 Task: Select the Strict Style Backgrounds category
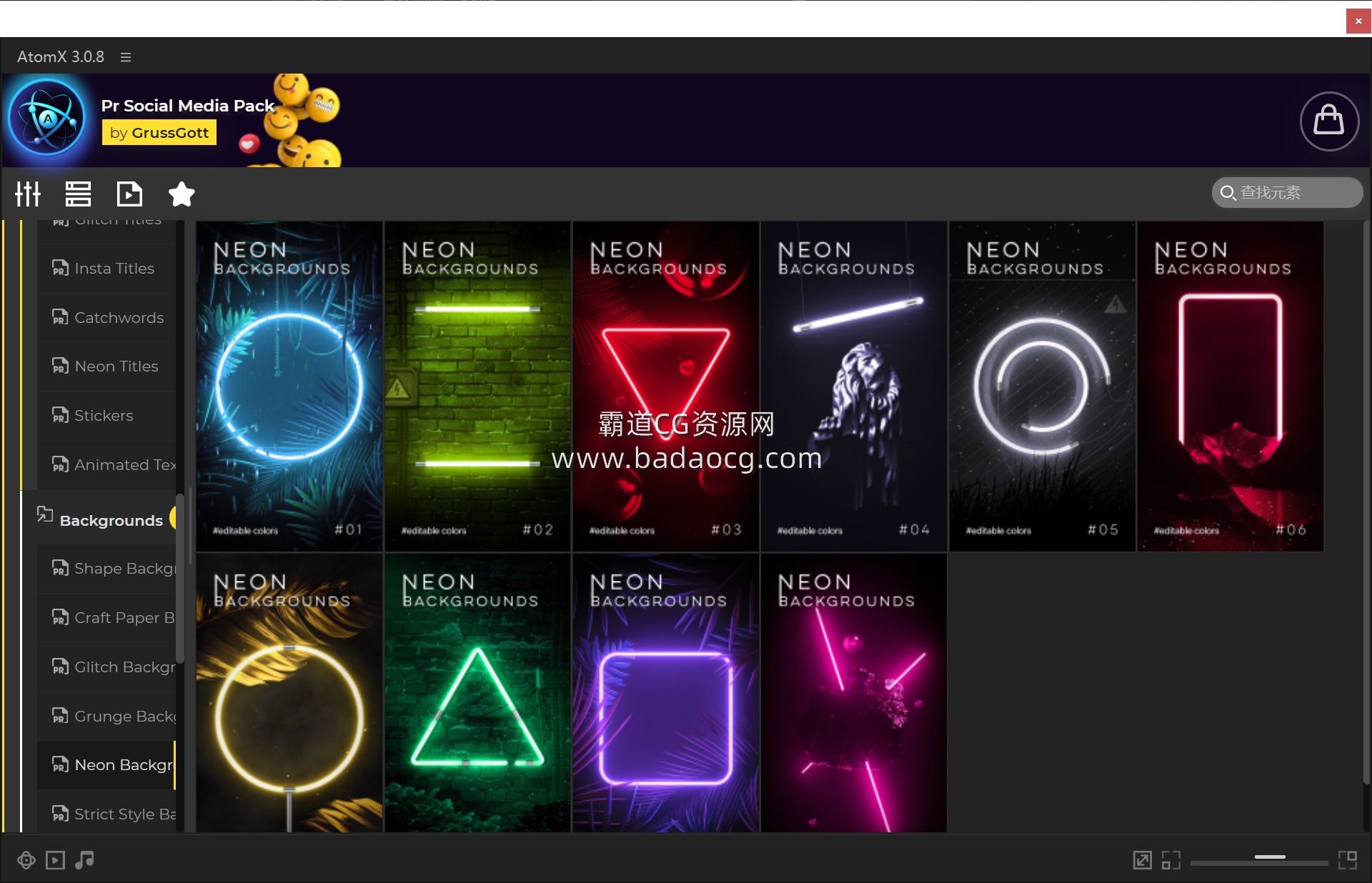click(106, 814)
